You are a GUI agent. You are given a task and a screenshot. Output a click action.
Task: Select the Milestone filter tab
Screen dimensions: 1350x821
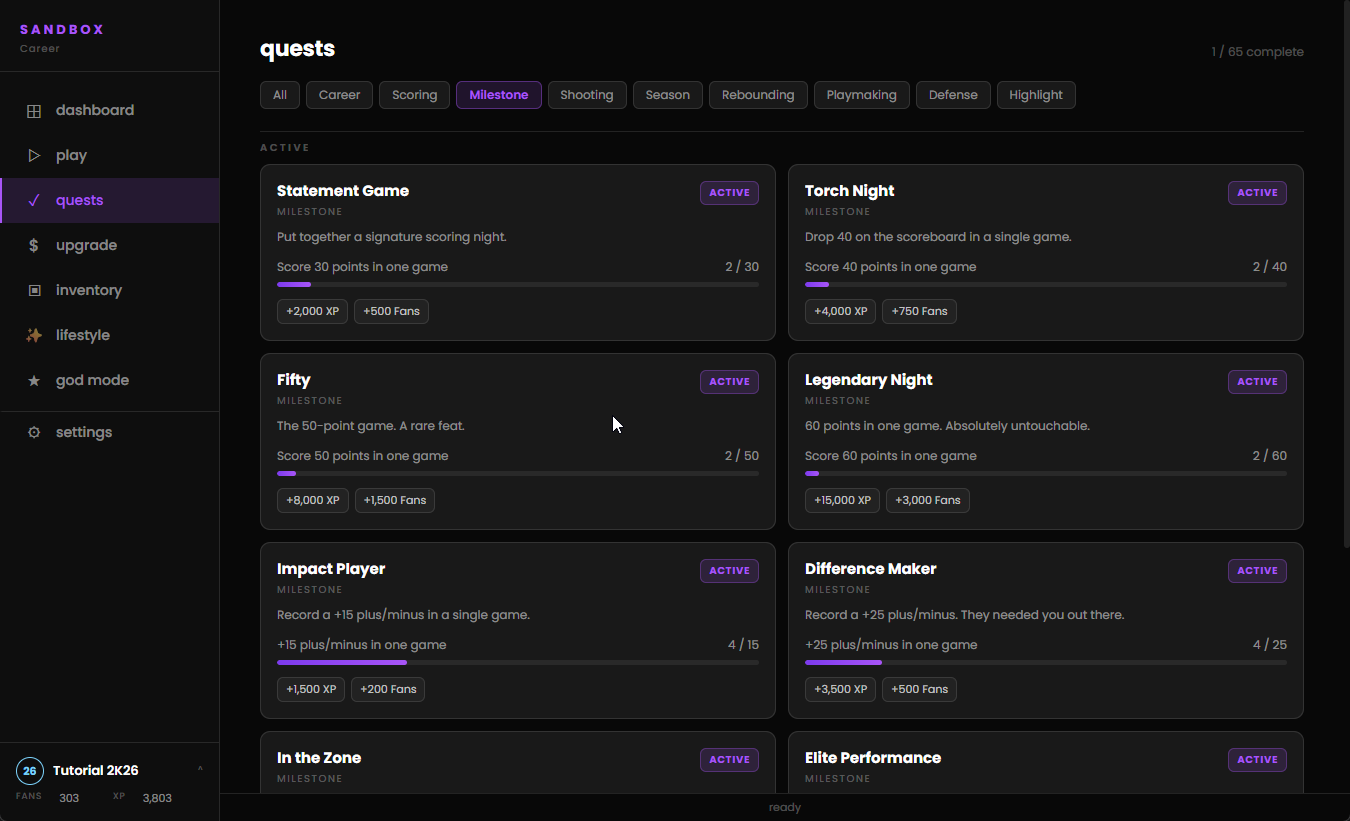tap(499, 95)
